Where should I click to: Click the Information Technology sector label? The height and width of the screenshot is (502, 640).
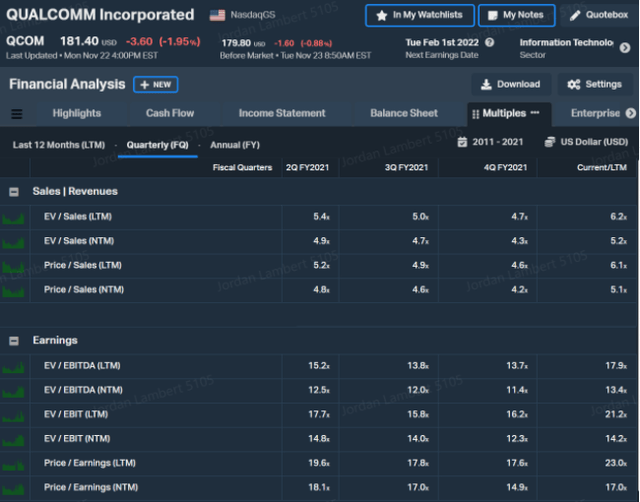point(566,42)
